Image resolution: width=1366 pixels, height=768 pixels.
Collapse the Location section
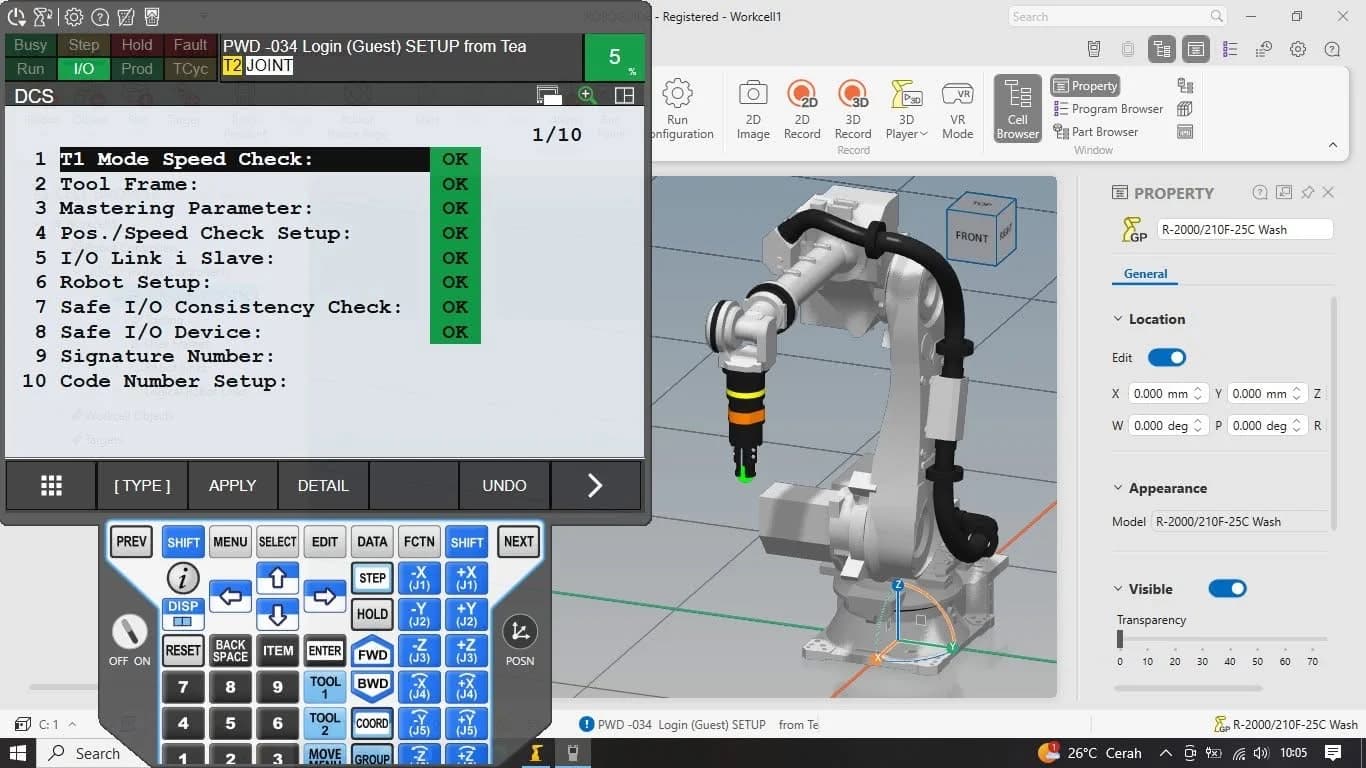(1118, 319)
